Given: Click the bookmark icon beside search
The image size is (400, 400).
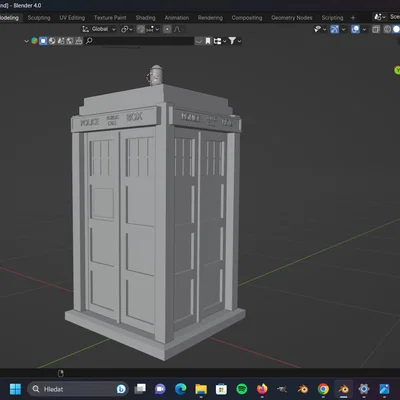Looking at the screenshot, I should (208, 41).
